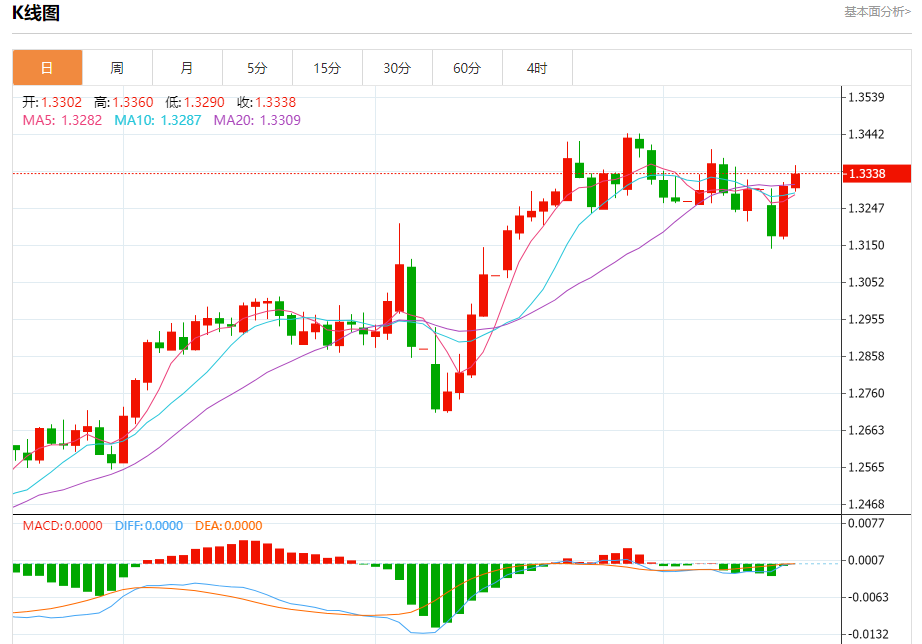Click the MA10: 1.3287 indicator label
This screenshot has height=644, width=922.
[158, 121]
